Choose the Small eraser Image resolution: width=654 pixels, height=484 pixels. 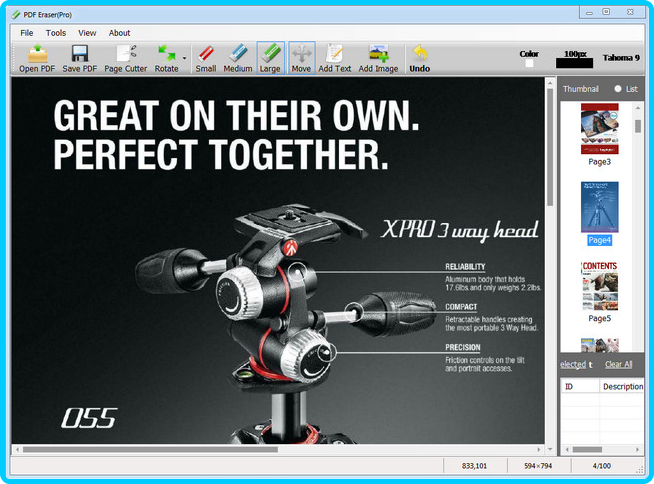coord(206,58)
